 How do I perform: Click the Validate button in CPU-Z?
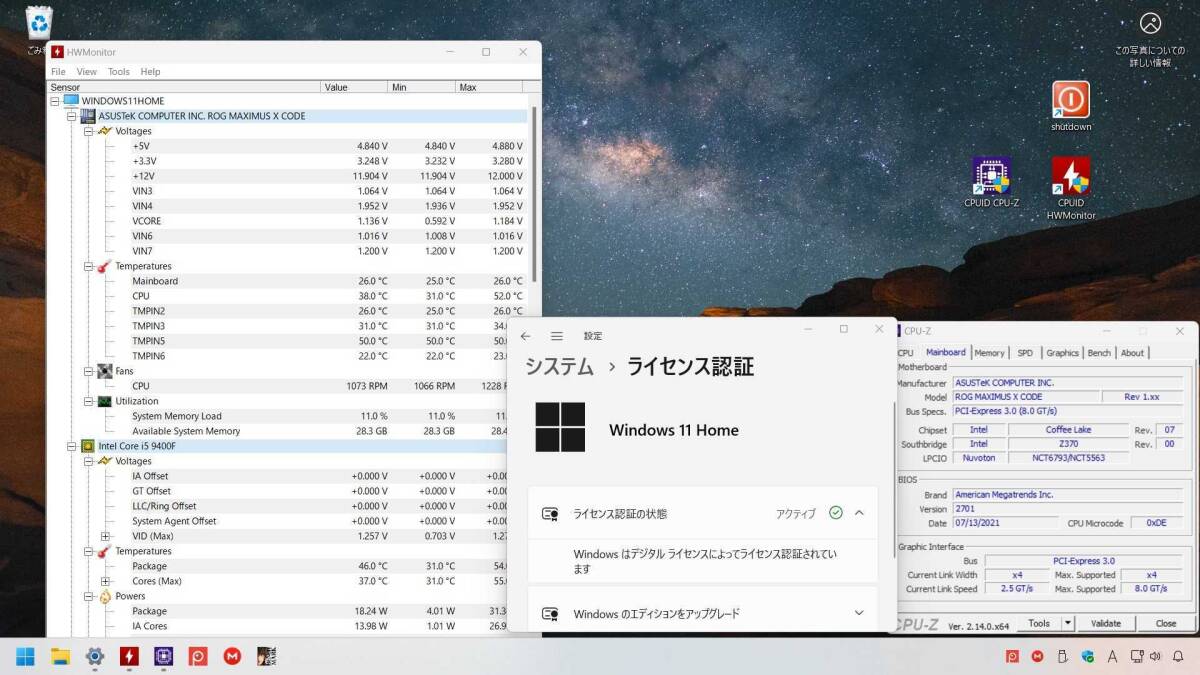[1106, 623]
